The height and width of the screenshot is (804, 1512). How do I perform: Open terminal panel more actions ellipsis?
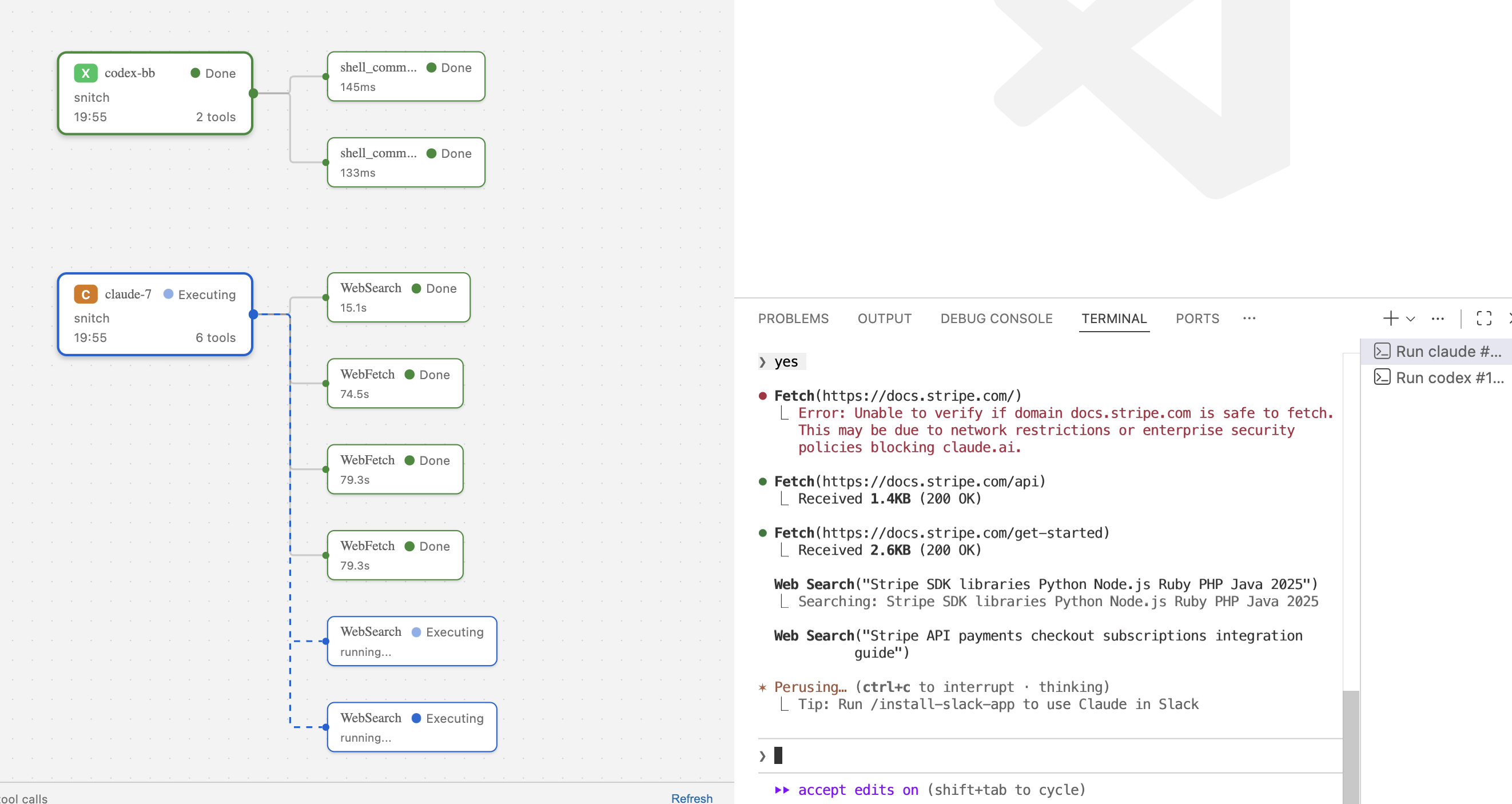(x=1438, y=318)
